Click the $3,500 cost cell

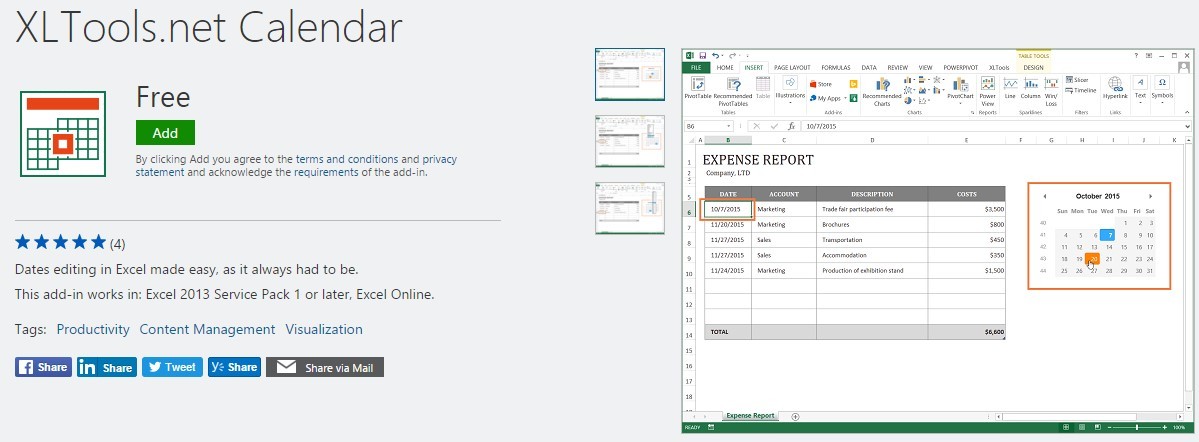[967, 209]
